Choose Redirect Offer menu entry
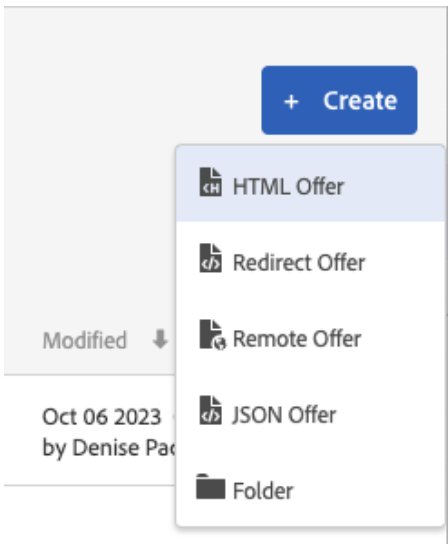The width and height of the screenshot is (448, 544). (x=299, y=263)
